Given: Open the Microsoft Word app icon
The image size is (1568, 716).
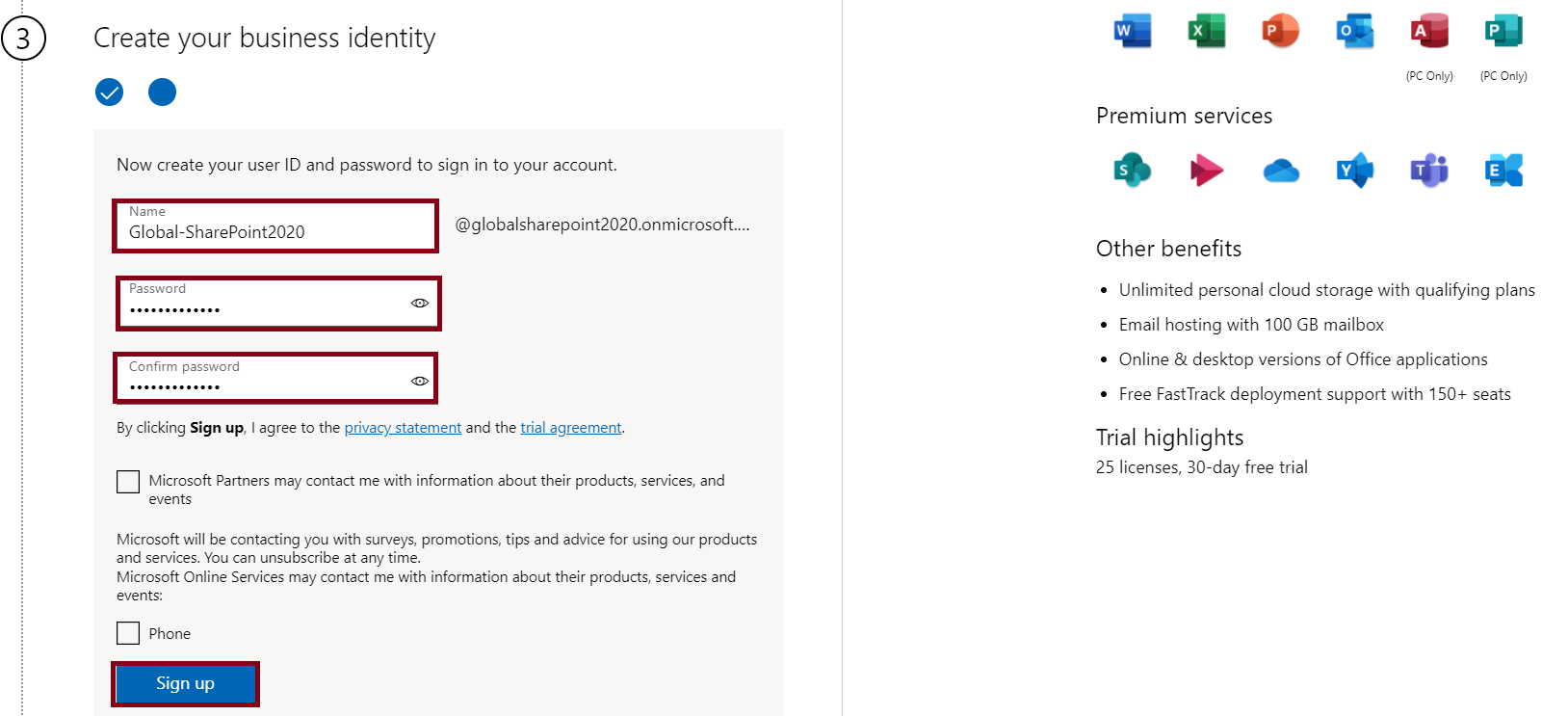Looking at the screenshot, I should (1131, 31).
